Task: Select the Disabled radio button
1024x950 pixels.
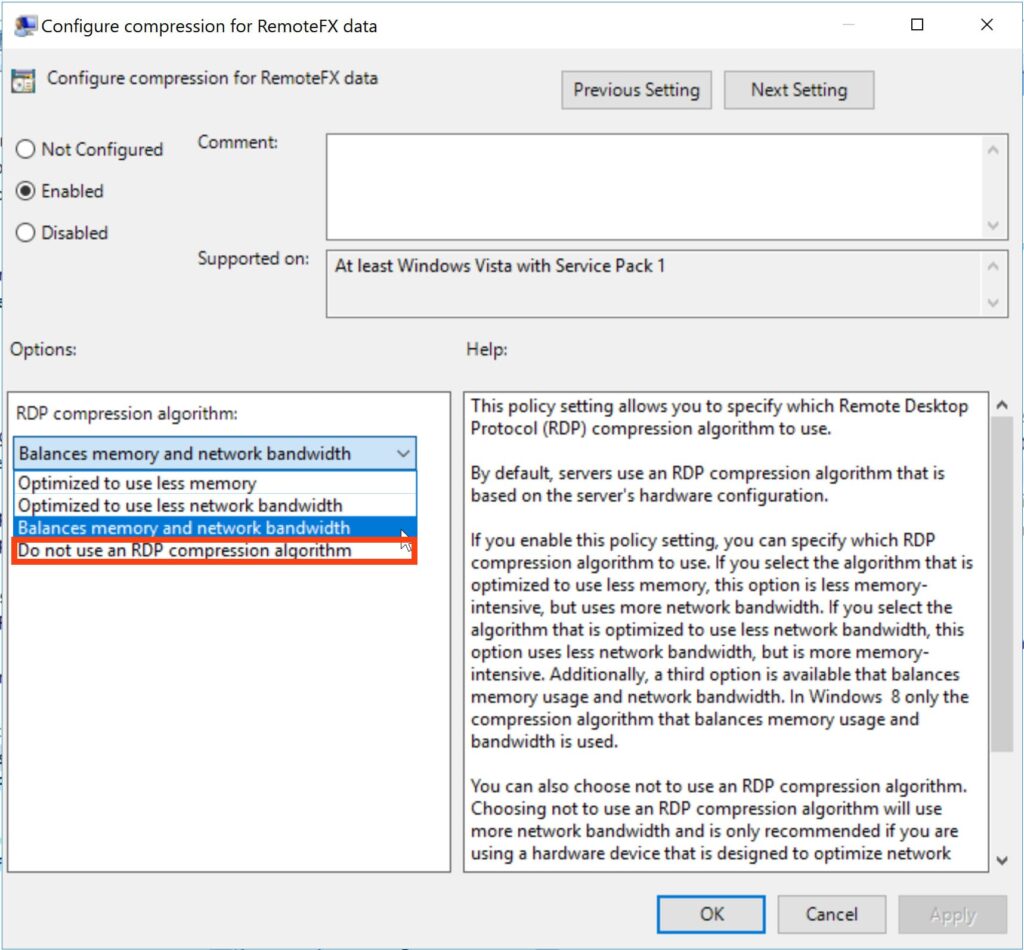Action: (26, 233)
